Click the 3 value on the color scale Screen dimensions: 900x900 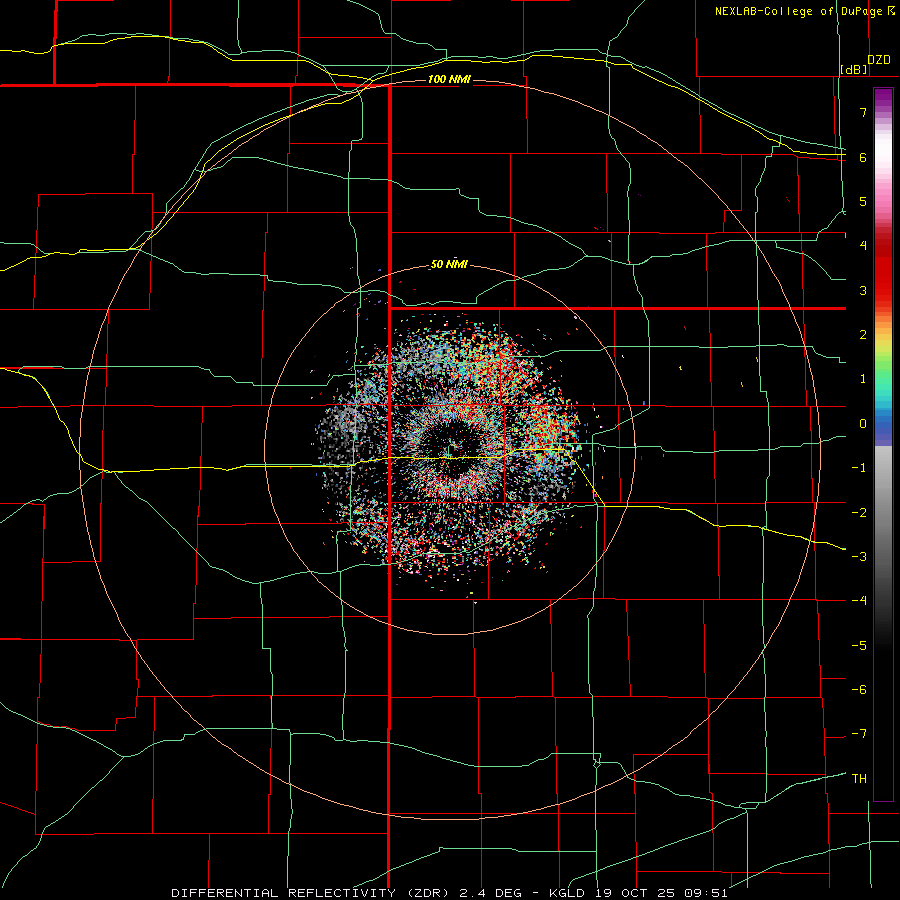[x=863, y=290]
